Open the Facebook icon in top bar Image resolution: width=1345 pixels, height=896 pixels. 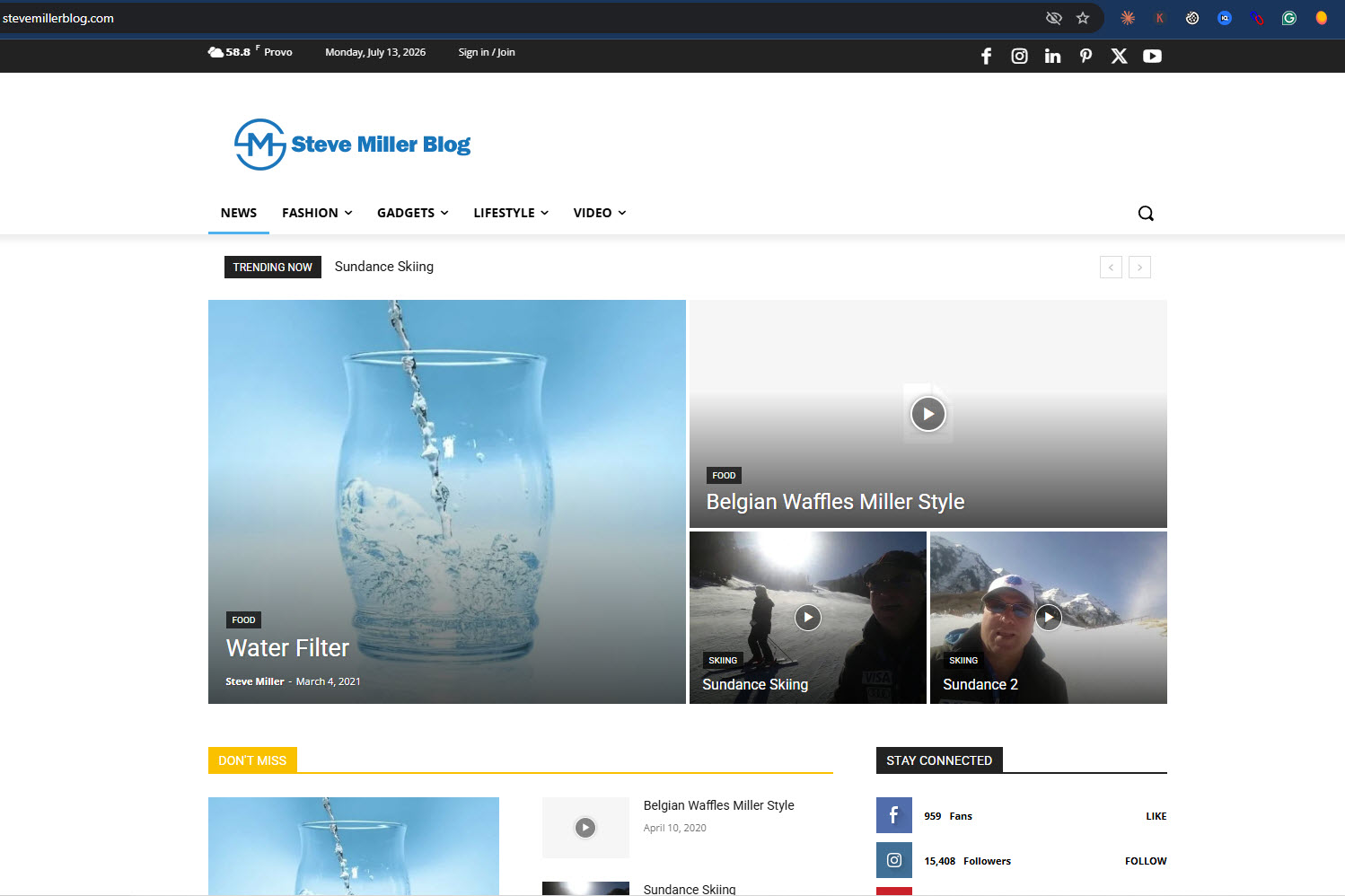point(986,56)
